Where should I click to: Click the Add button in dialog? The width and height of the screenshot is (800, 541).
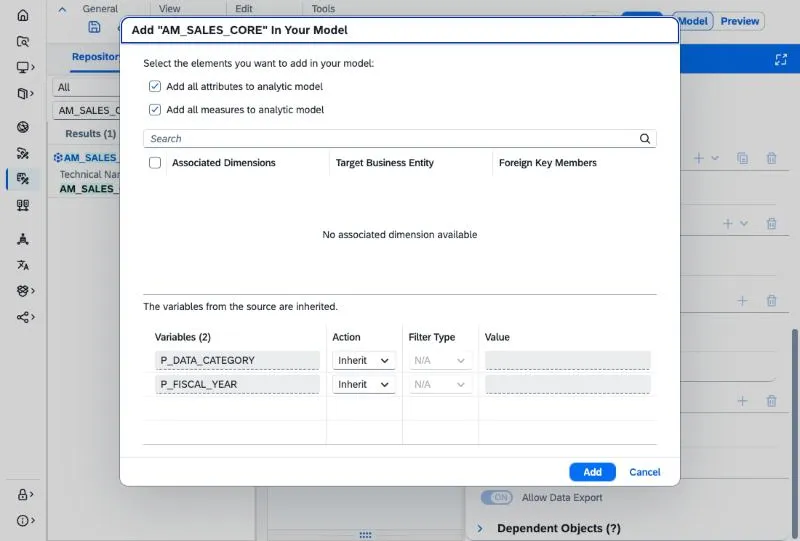[592, 472]
